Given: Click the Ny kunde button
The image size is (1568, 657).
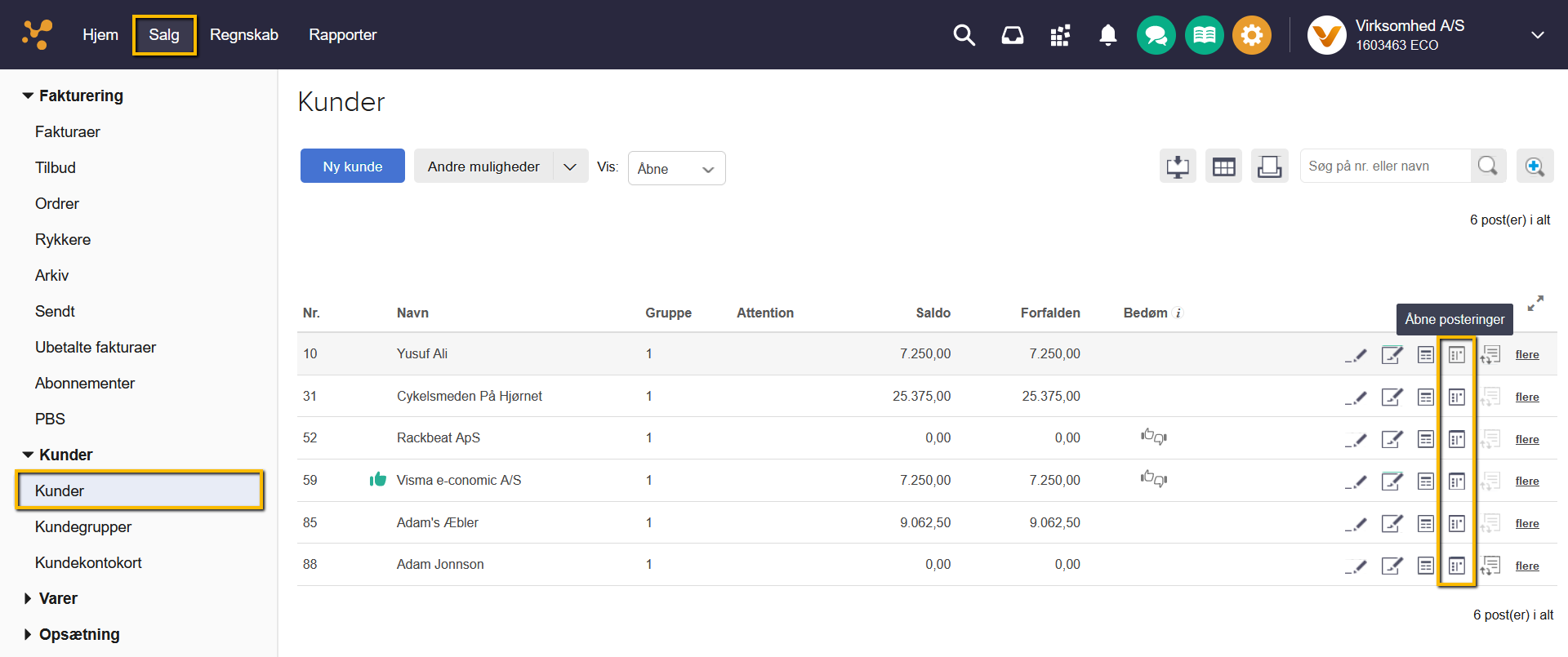Looking at the screenshot, I should [x=352, y=166].
